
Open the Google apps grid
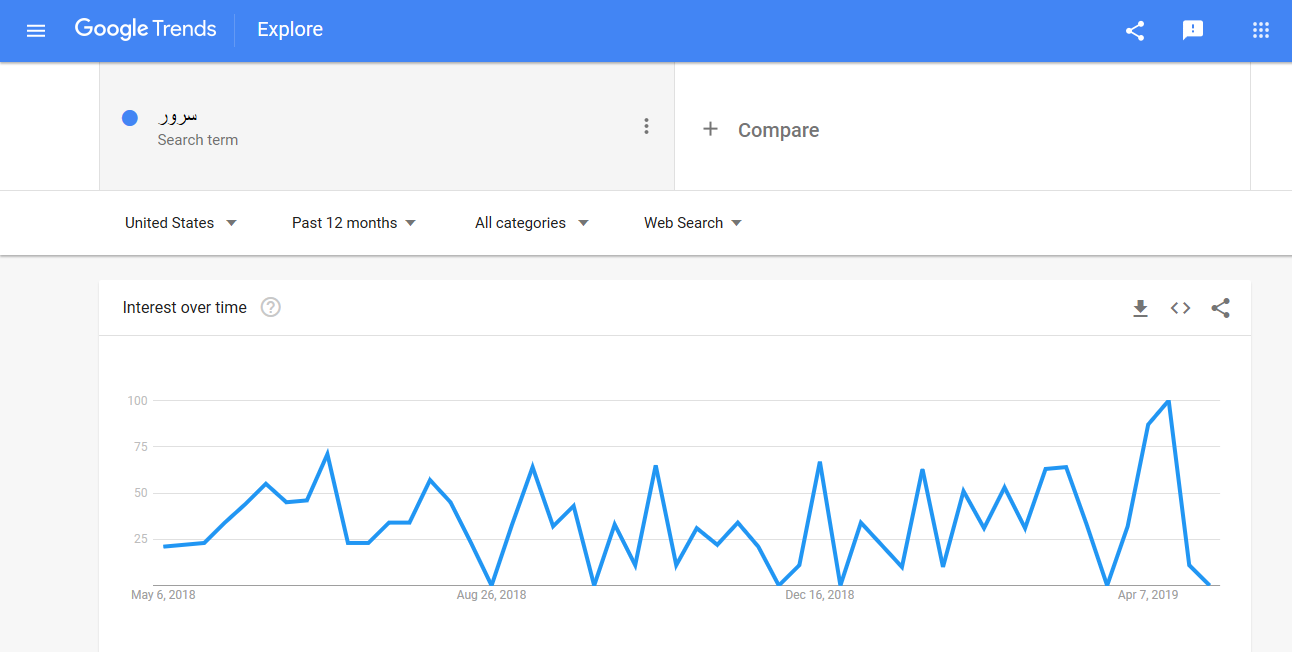(x=1261, y=31)
